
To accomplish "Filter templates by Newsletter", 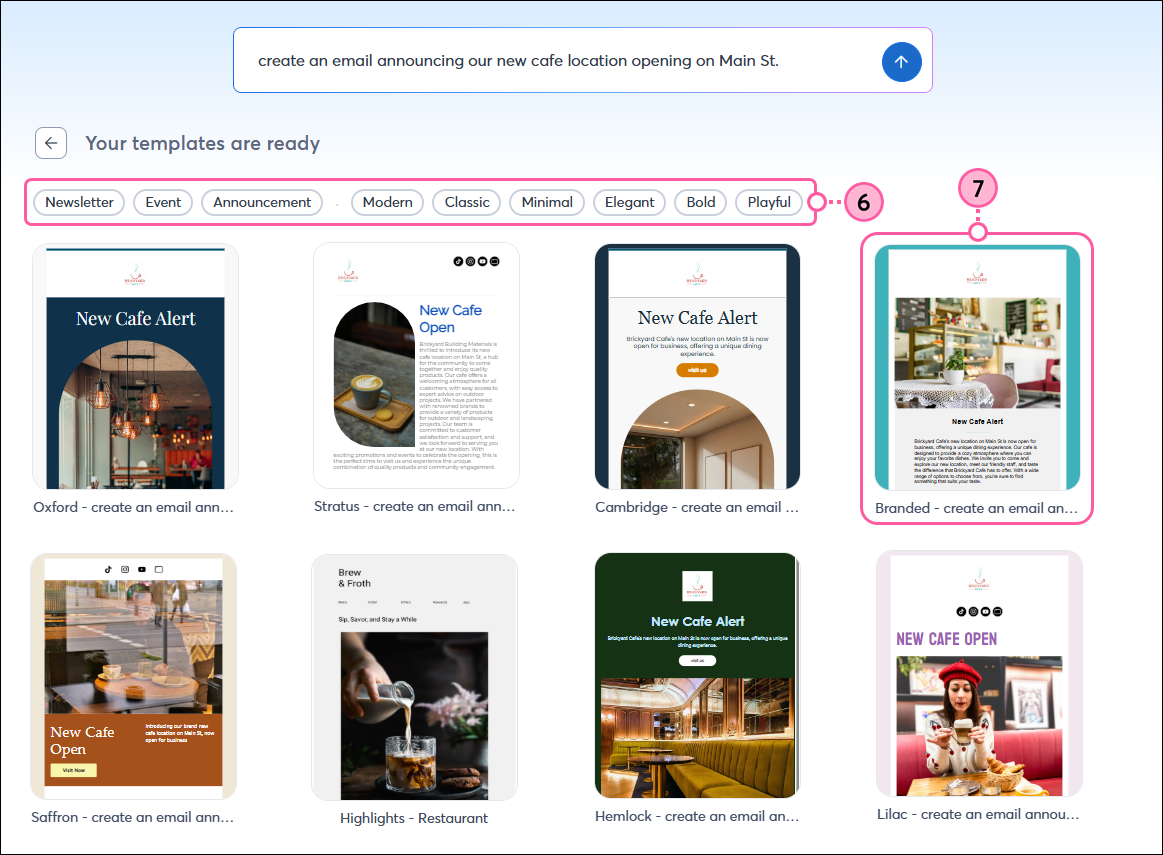I will click(x=79, y=202).
